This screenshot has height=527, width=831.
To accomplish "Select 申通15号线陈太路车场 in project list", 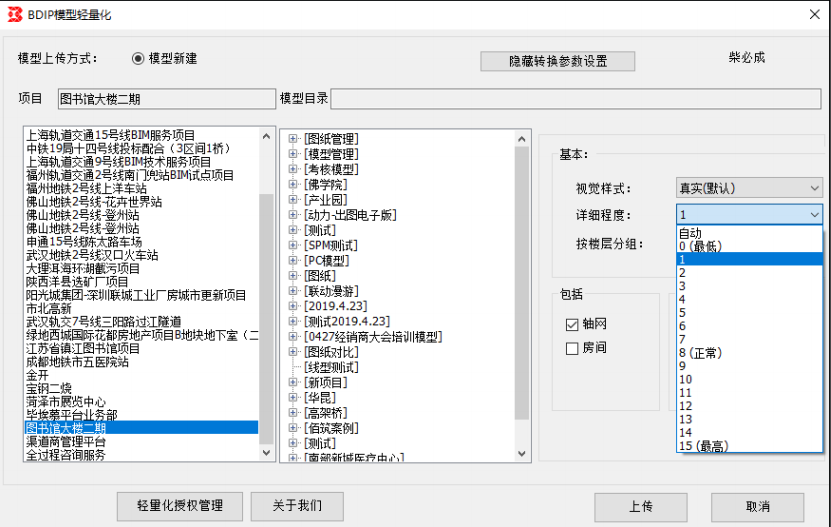I will tap(84, 242).
